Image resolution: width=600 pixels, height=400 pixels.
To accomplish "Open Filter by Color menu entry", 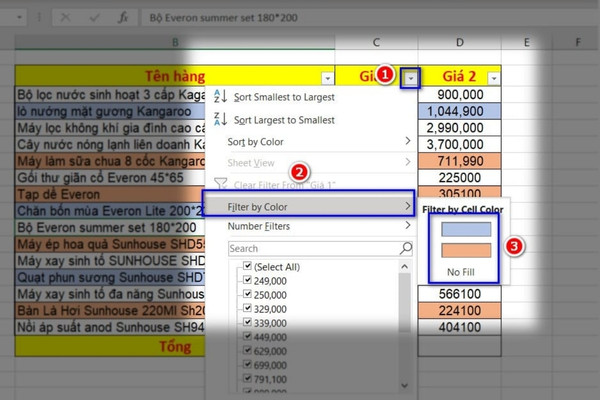I will click(x=308, y=207).
